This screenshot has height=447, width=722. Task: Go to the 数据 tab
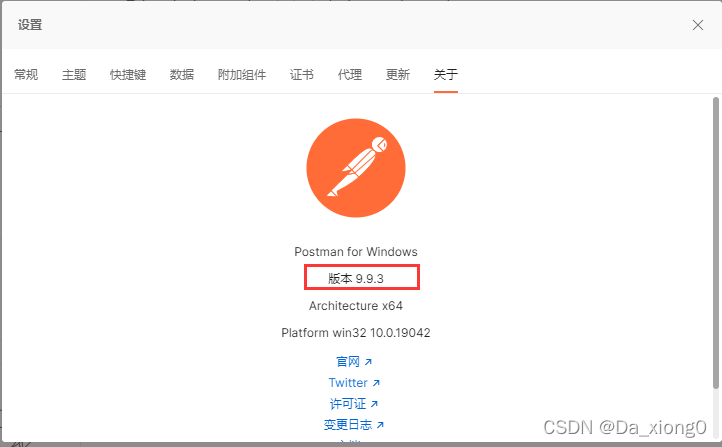[x=182, y=75]
